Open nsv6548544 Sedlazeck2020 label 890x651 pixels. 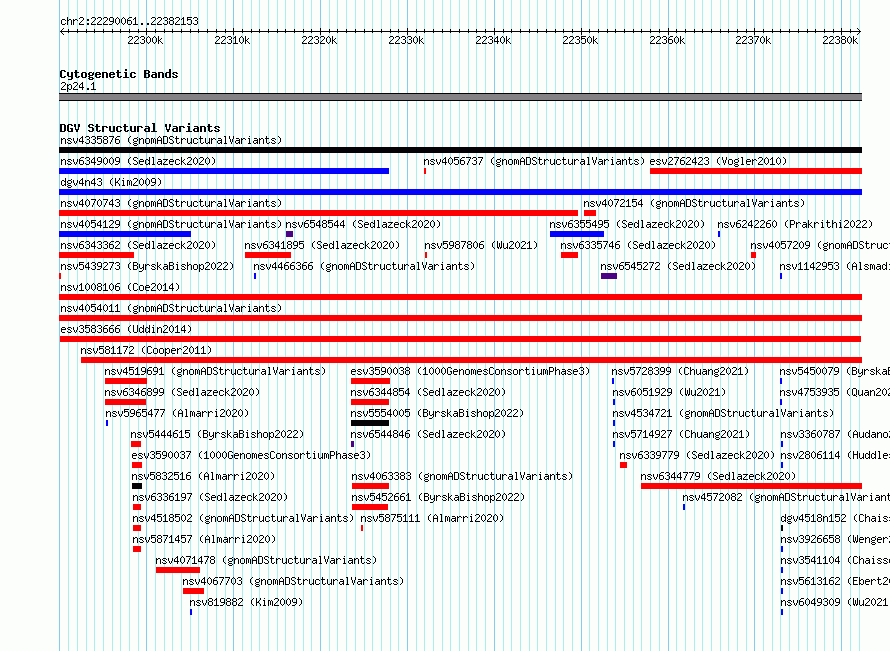tap(363, 224)
